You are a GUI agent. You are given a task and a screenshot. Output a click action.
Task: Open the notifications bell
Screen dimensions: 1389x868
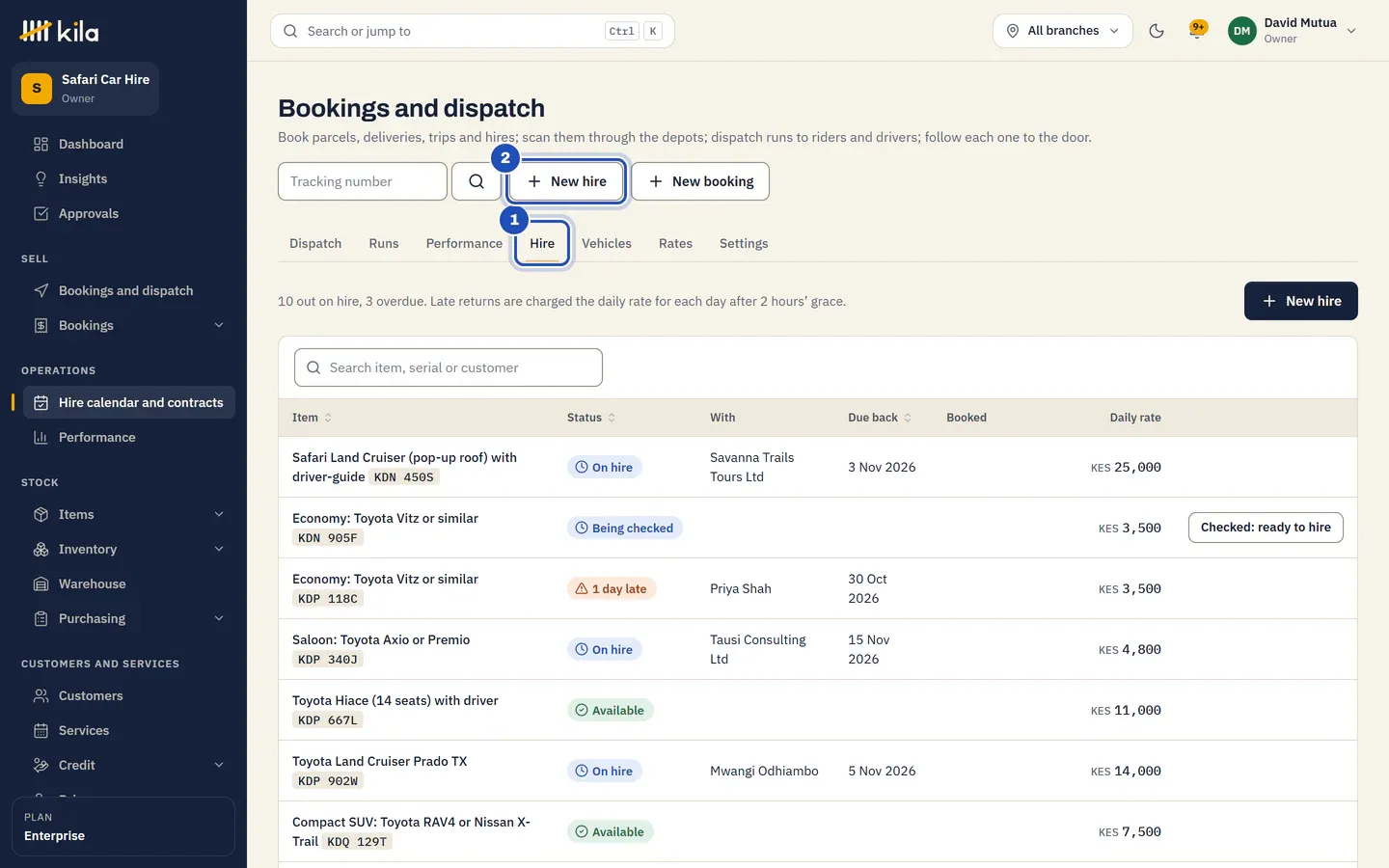click(1198, 31)
